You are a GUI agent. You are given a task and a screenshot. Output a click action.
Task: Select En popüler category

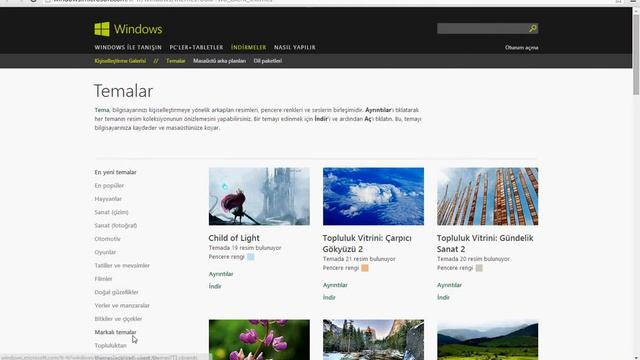tap(109, 185)
